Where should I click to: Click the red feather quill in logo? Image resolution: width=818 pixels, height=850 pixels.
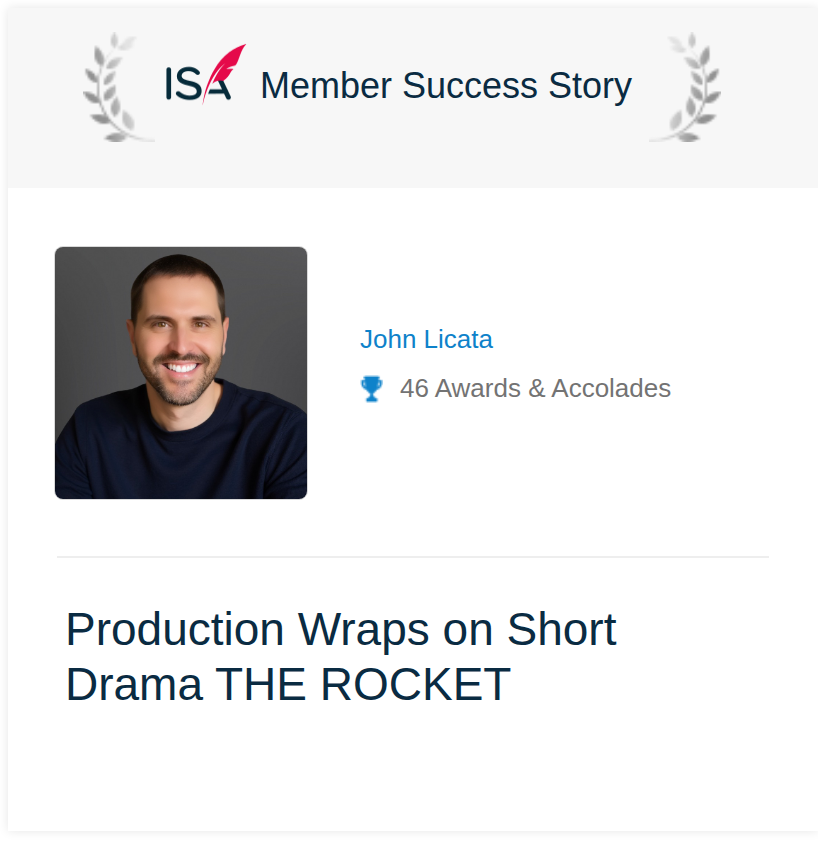pyautogui.click(x=224, y=73)
